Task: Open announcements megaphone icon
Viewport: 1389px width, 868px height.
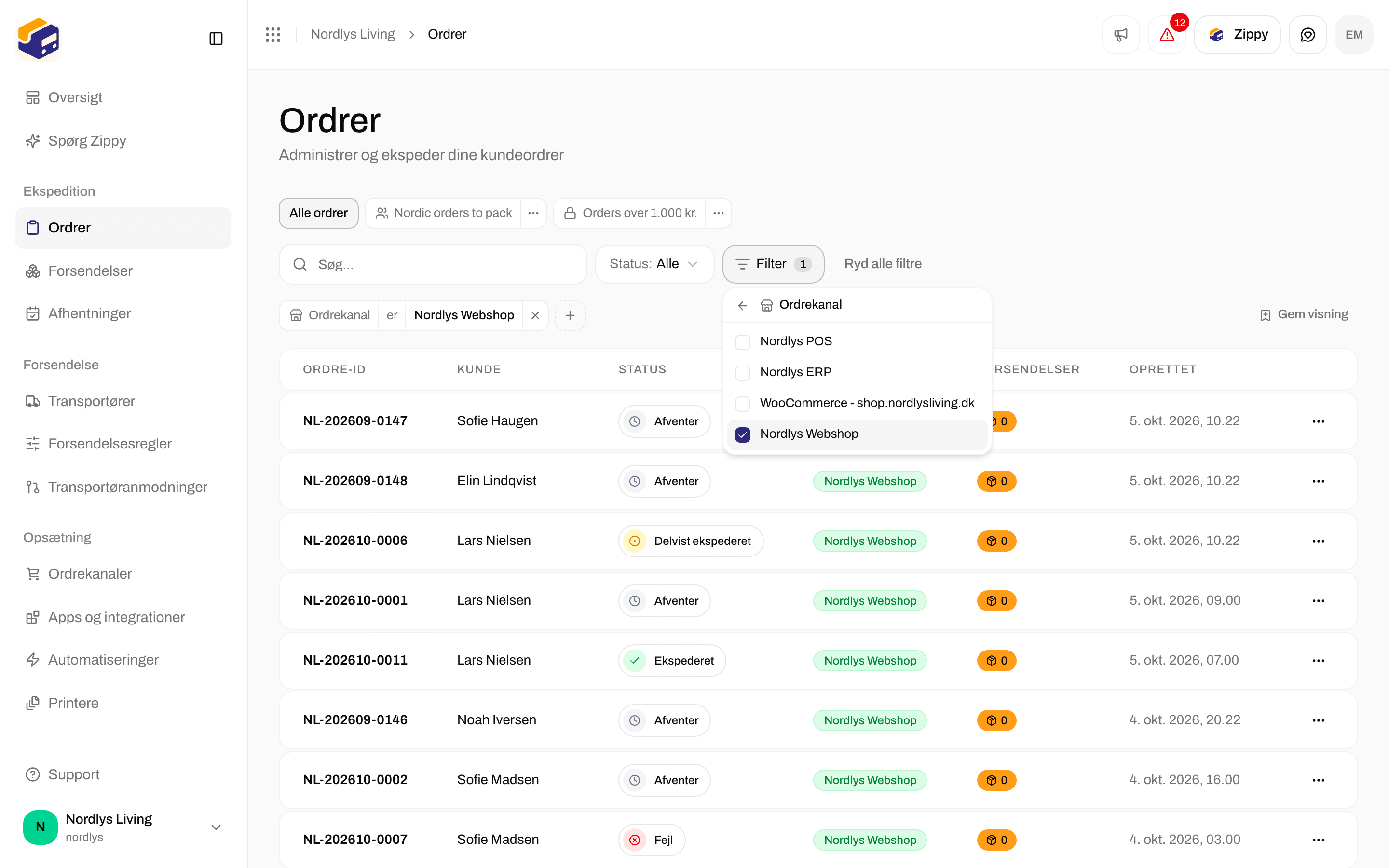Action: coord(1120,34)
